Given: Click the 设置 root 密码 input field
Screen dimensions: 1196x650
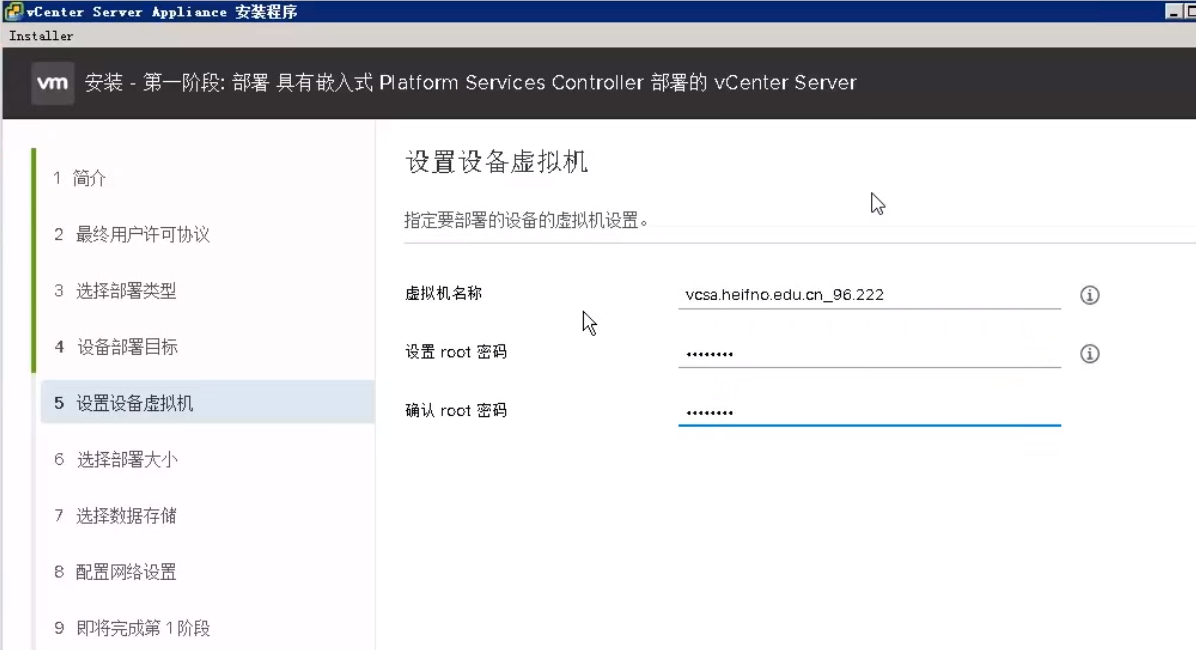Looking at the screenshot, I should click(x=869, y=353).
